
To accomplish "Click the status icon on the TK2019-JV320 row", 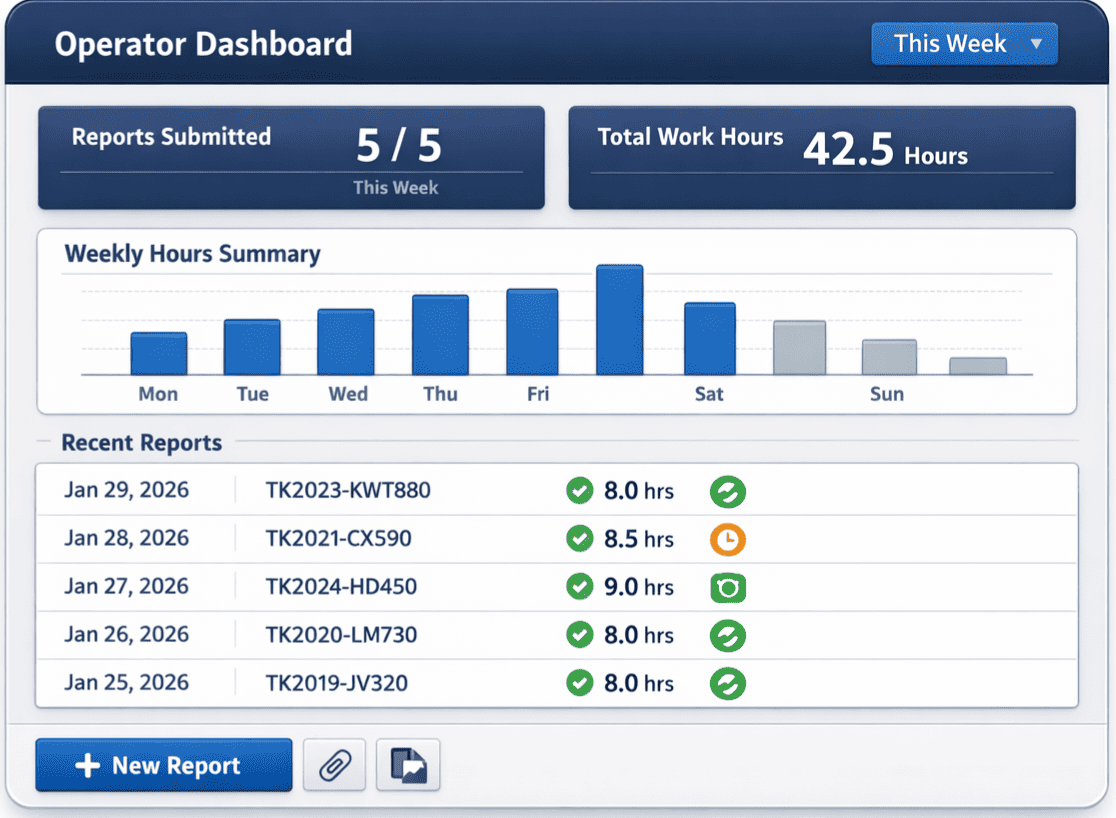I will click(728, 683).
